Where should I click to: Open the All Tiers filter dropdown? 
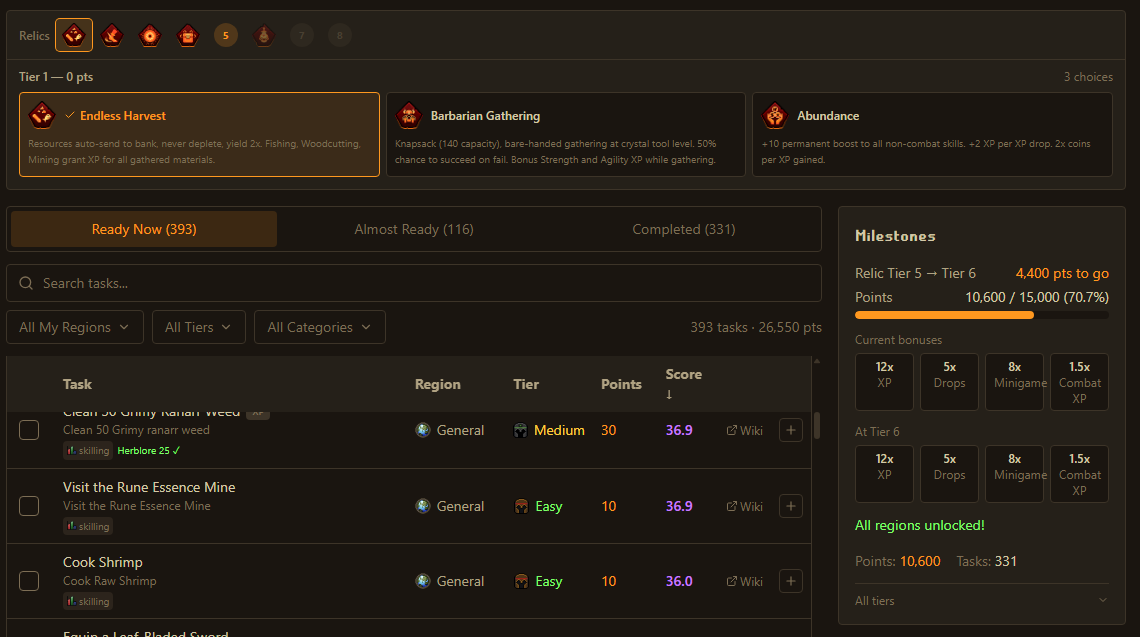[198, 326]
